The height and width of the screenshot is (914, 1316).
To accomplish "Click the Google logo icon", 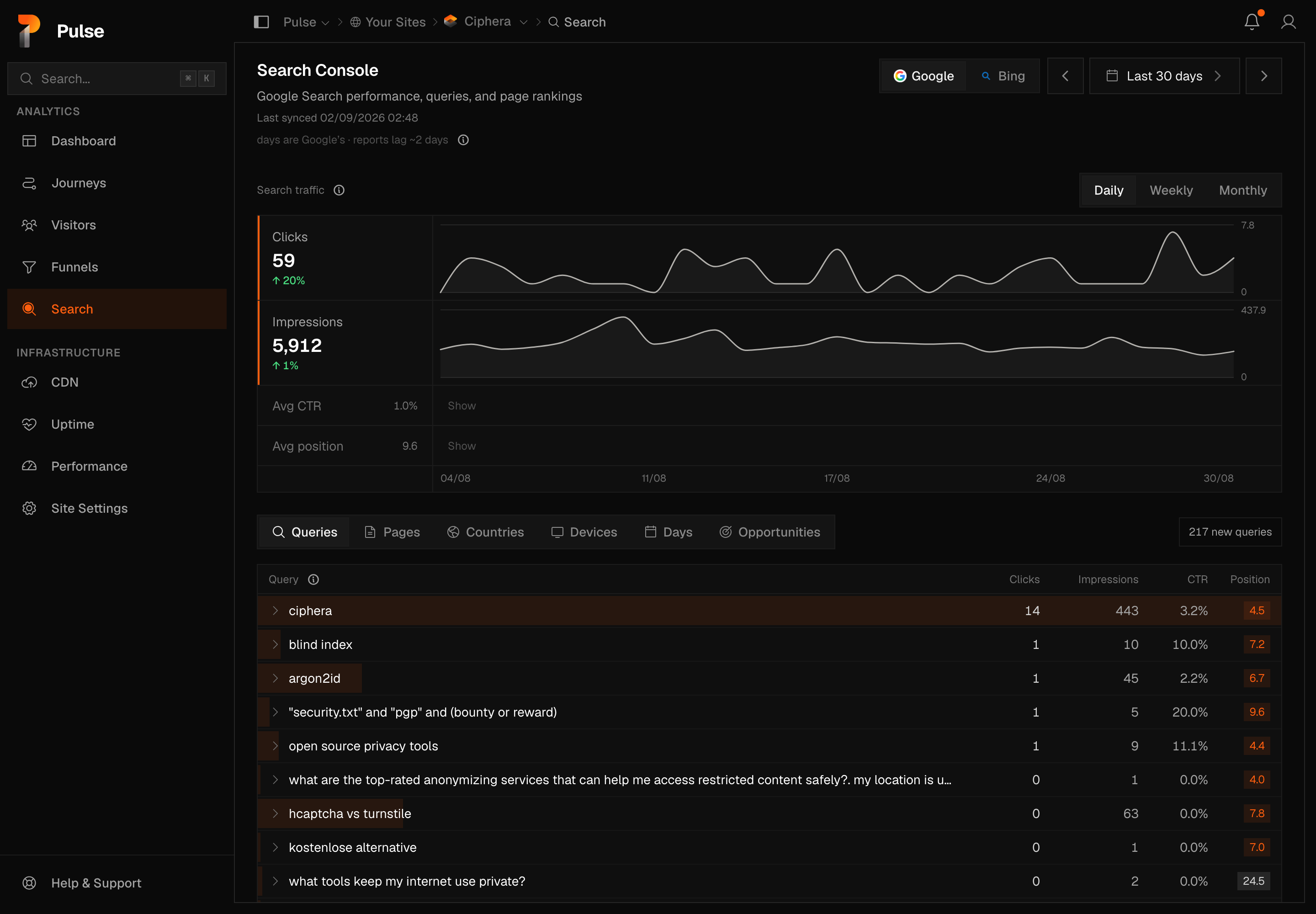I will click(900, 75).
